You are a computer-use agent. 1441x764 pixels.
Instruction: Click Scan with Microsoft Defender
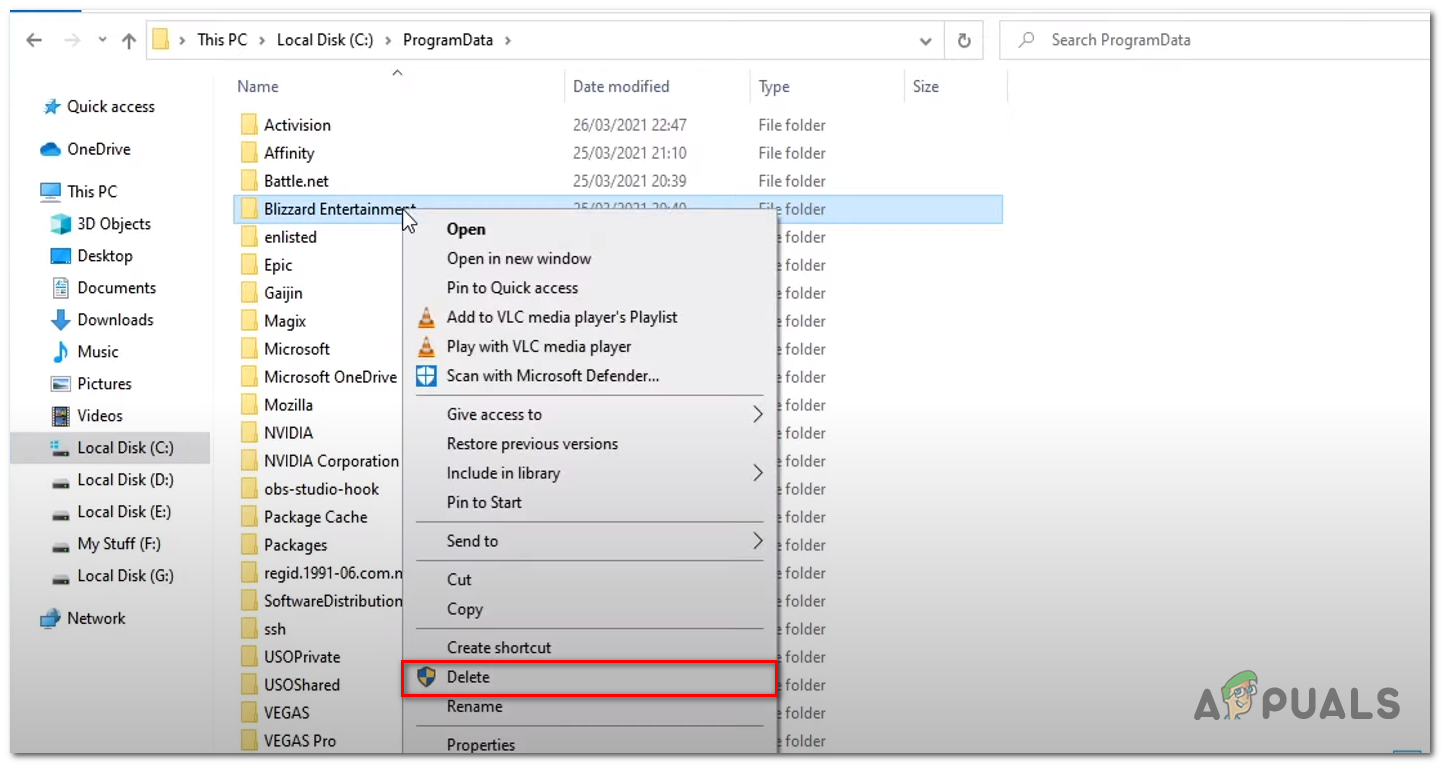pyautogui.click(x=552, y=376)
